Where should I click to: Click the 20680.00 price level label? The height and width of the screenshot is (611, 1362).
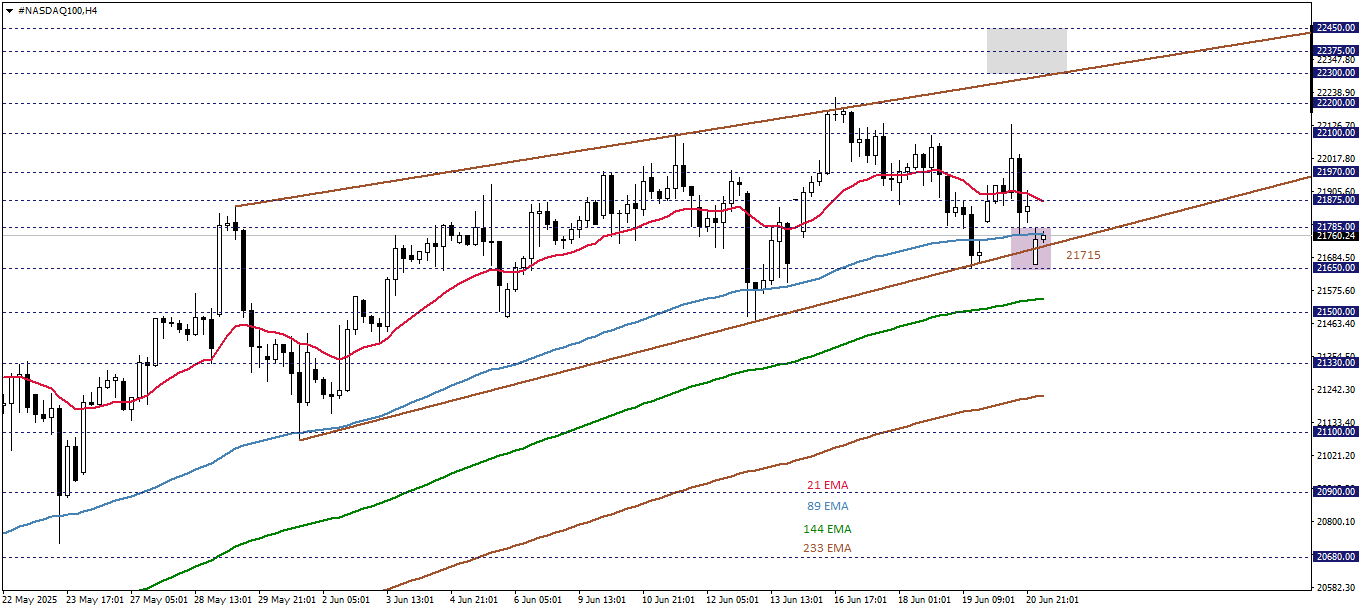(x=1336, y=557)
